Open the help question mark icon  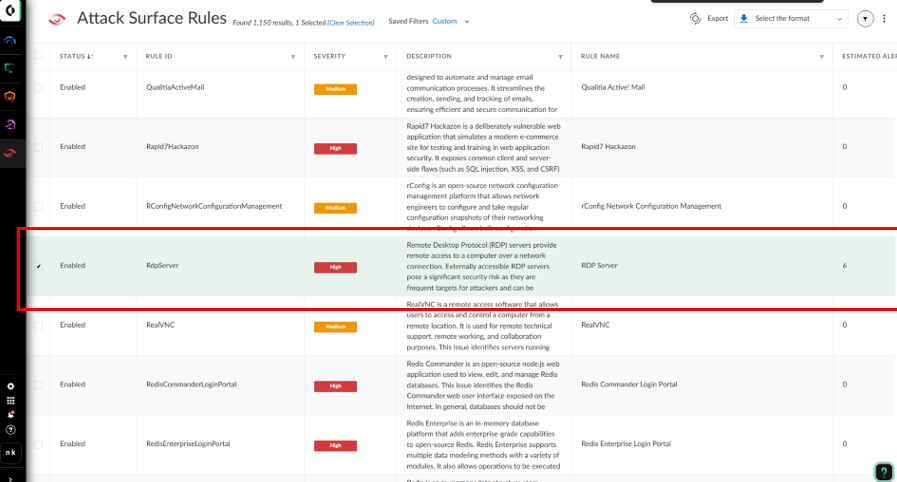10,429
